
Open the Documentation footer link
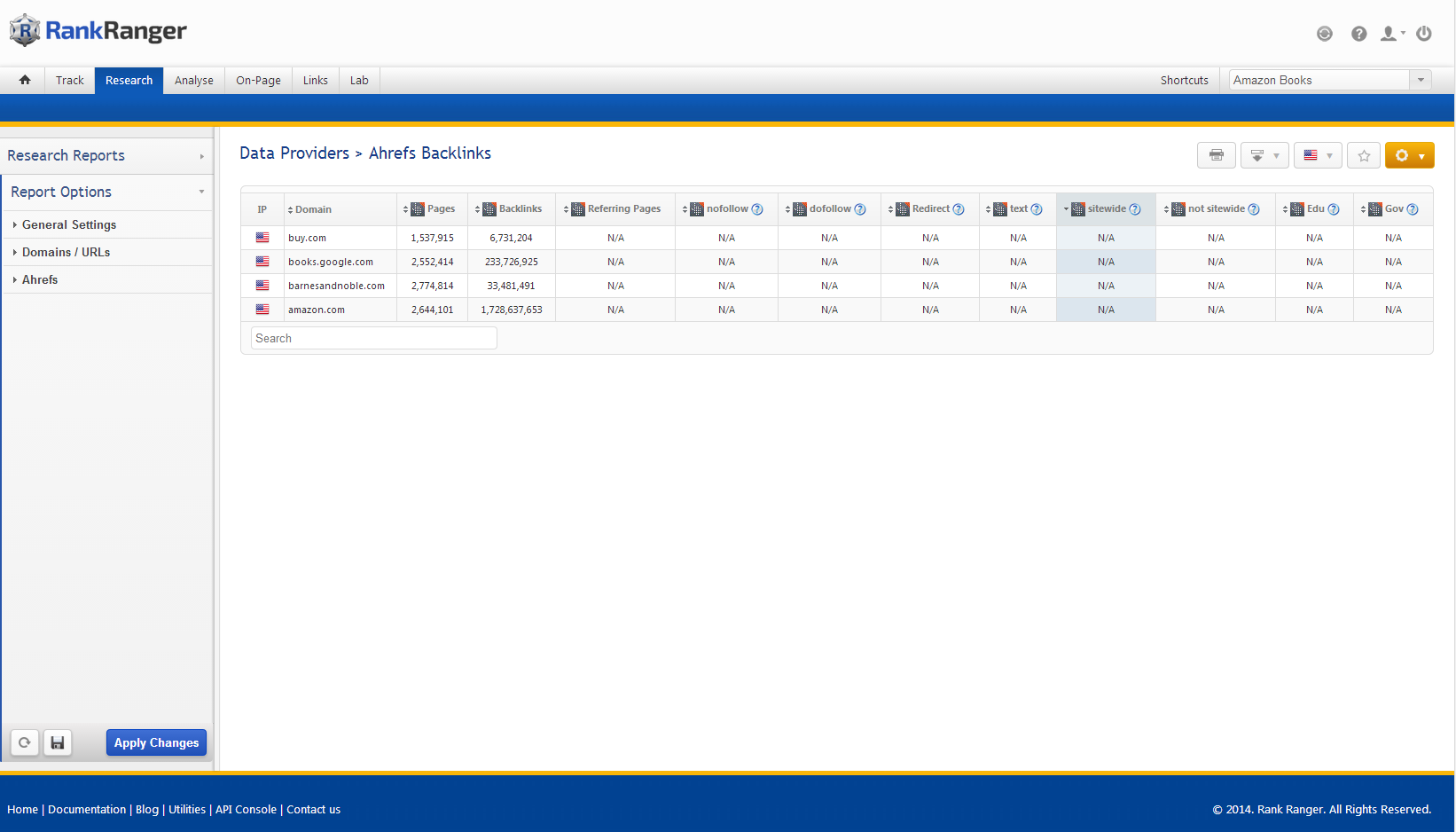click(87, 809)
